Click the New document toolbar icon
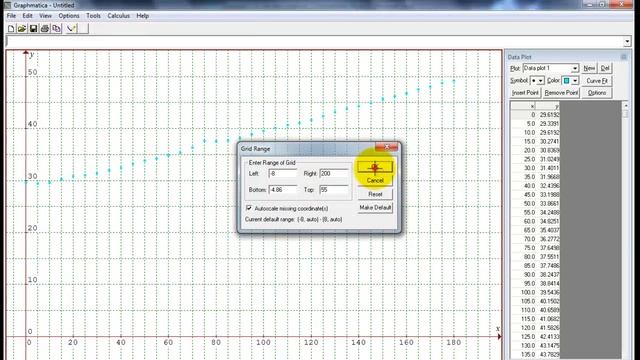Screen dimensions: 640x360 [x=11, y=29]
